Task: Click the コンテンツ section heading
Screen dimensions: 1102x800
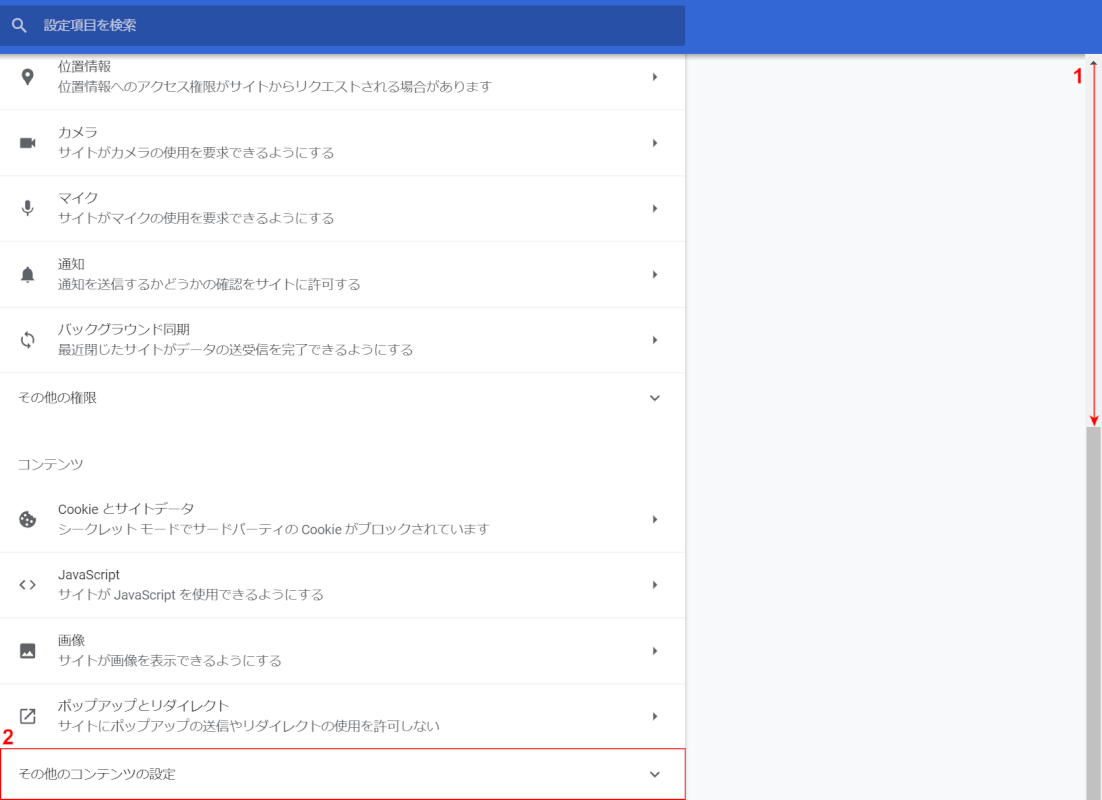Action: click(51, 465)
